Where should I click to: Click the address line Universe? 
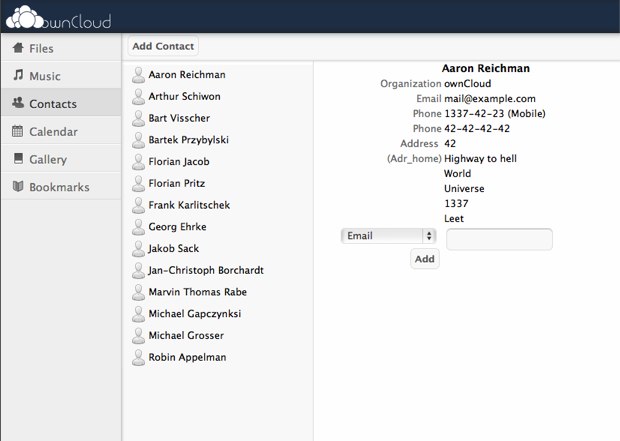(x=464, y=189)
